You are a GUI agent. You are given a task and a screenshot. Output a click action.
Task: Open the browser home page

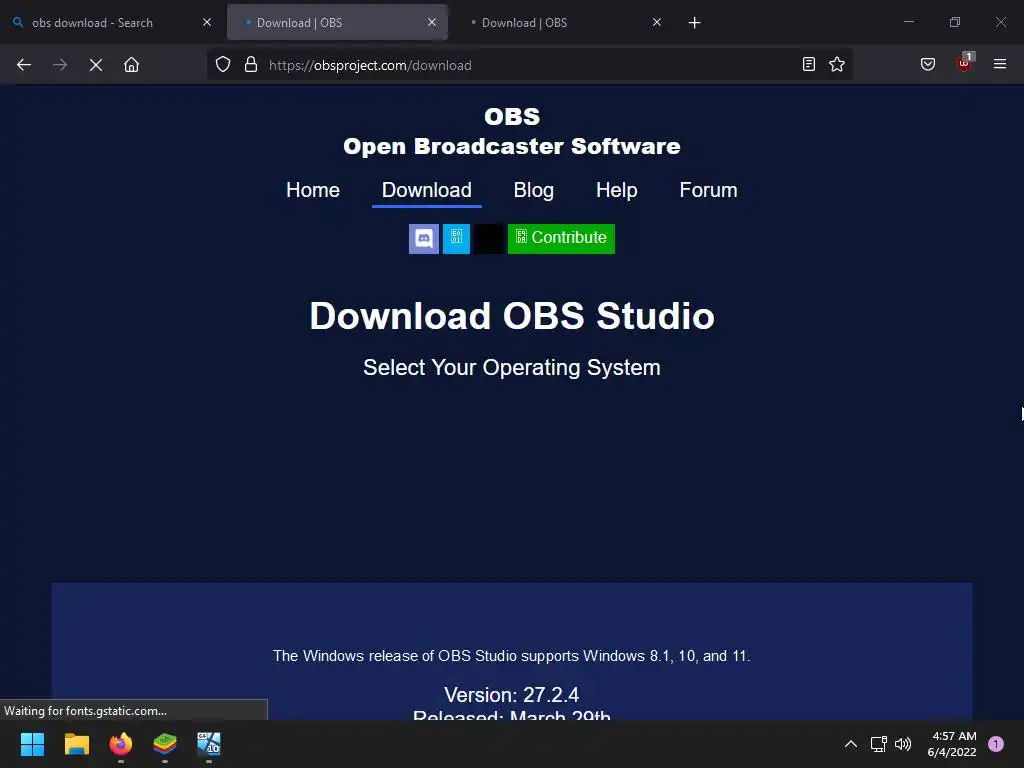[x=131, y=65]
